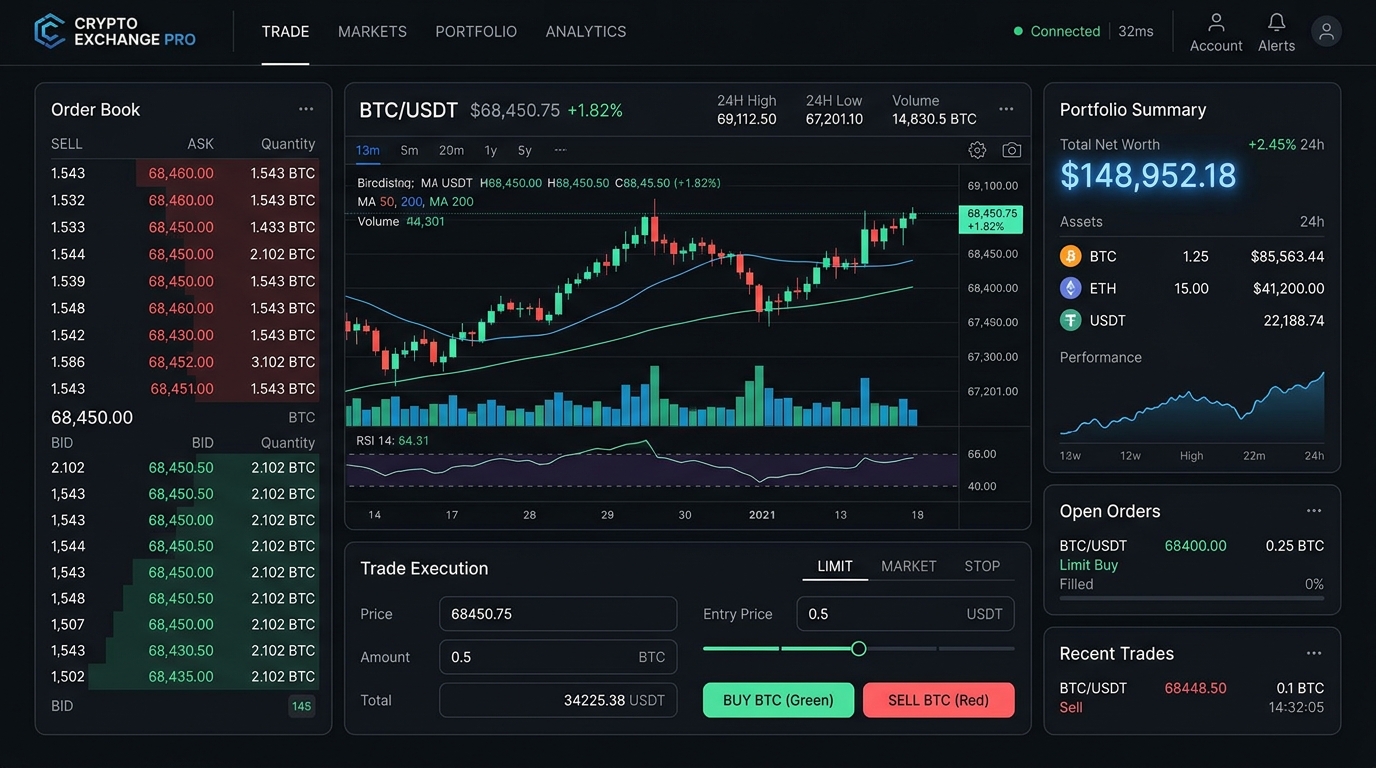The height and width of the screenshot is (768, 1376).
Task: Click the 32ms latency indicator
Action: [x=1136, y=31]
